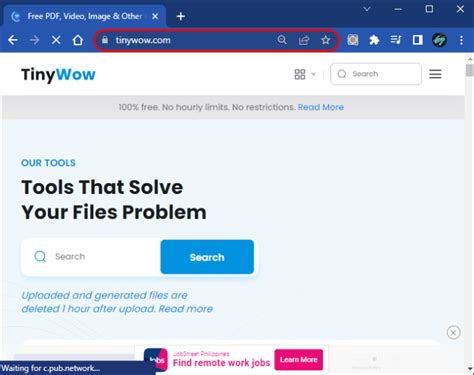Share this page using the share icon
Image resolution: width=474 pixels, height=375 pixels.
[304, 40]
